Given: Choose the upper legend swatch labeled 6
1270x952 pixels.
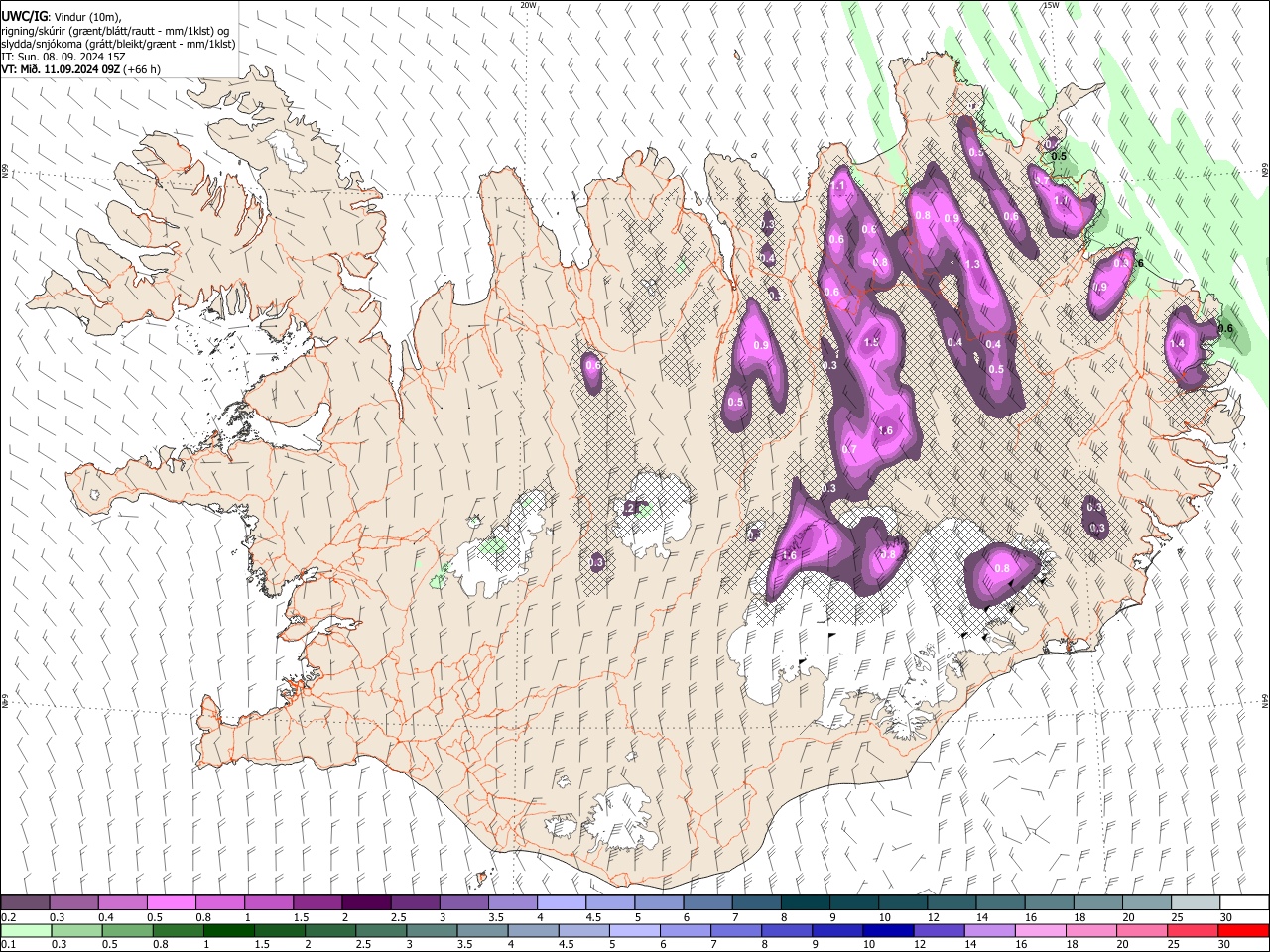Looking at the screenshot, I should click(x=707, y=903).
